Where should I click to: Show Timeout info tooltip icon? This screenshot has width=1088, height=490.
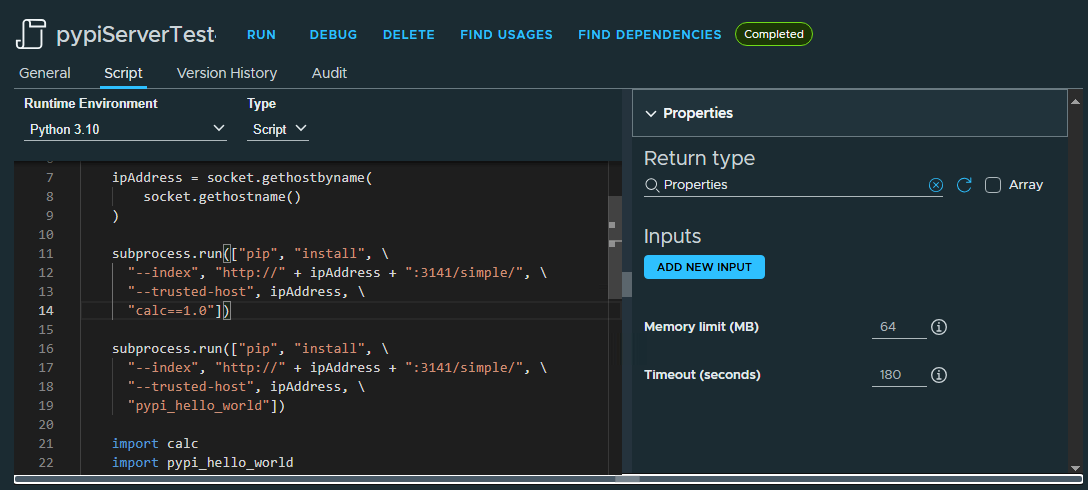(x=939, y=375)
